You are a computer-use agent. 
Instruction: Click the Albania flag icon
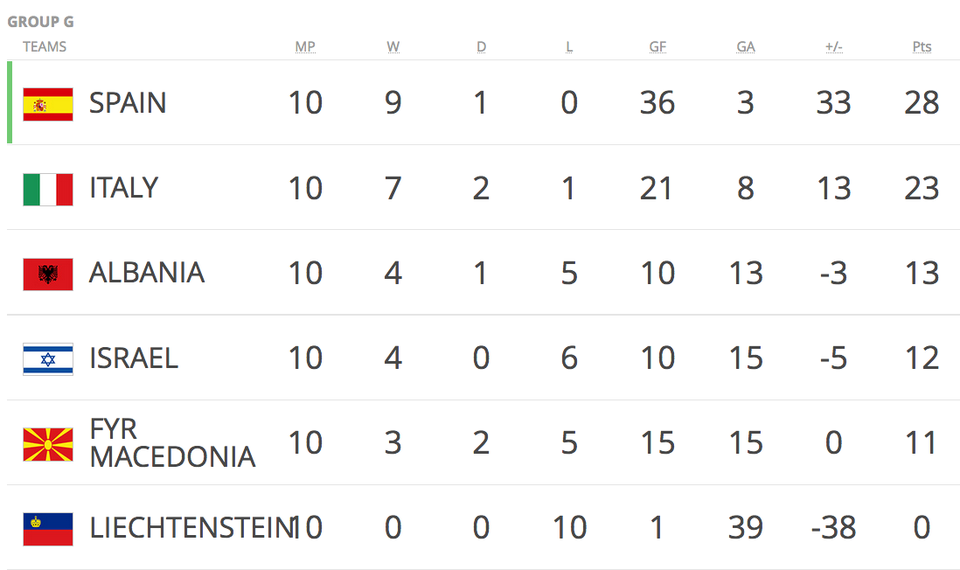(48, 274)
